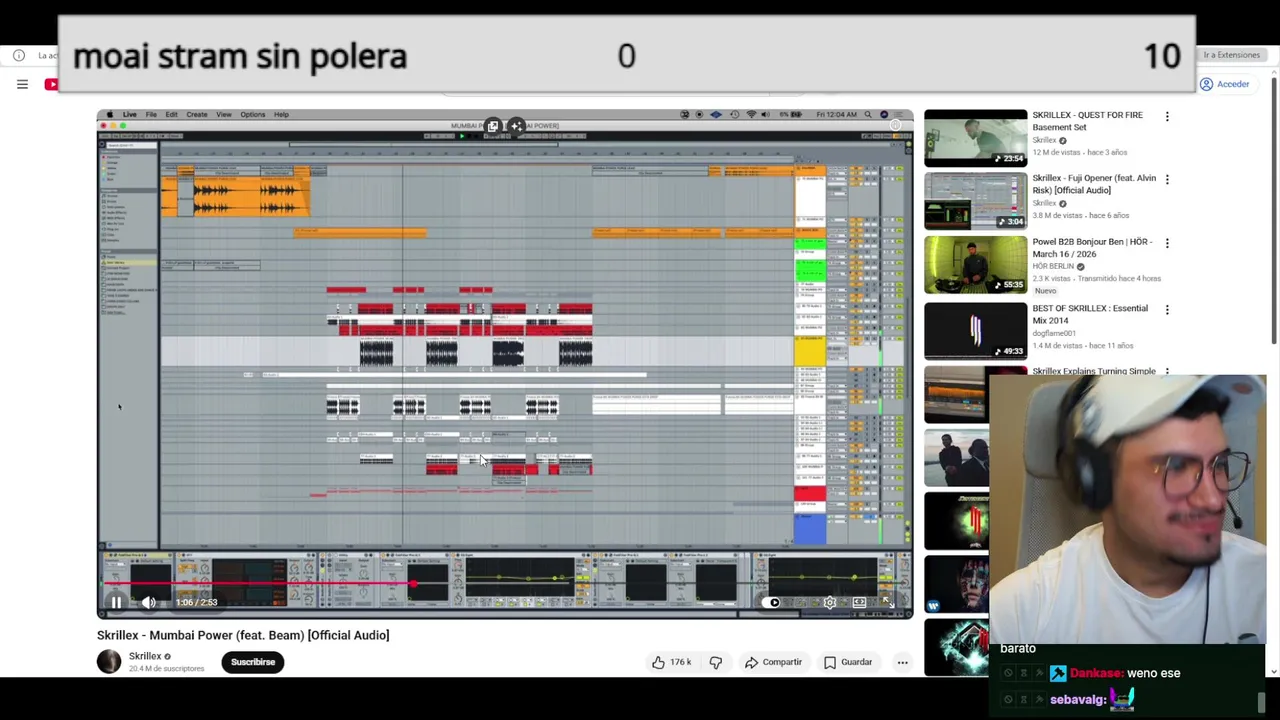Click the red video progress bar playhead
Image resolution: width=1280 pixels, height=720 pixels.
click(413, 583)
